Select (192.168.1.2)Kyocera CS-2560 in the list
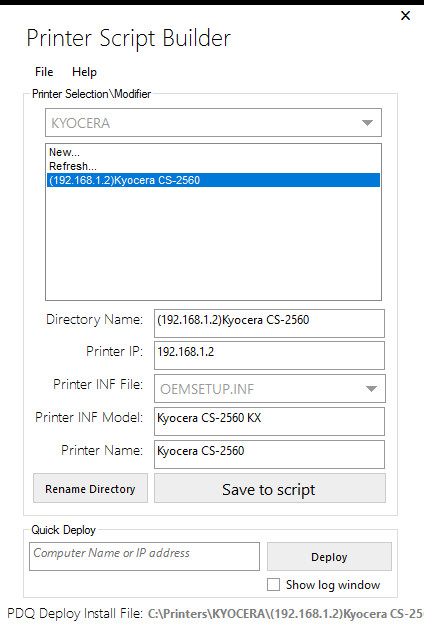Image resolution: width=424 pixels, height=630 pixels. coord(213,180)
